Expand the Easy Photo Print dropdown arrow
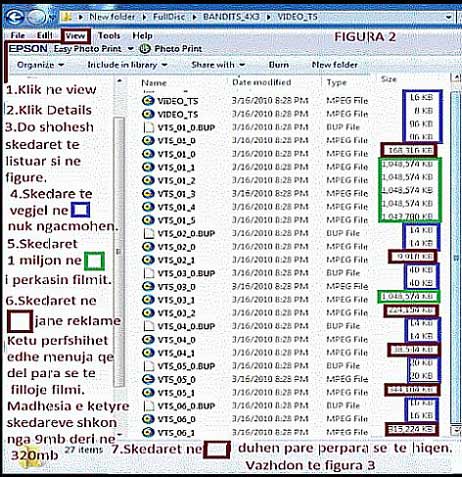Image resolution: width=462 pixels, height=477 pixels. point(131,49)
